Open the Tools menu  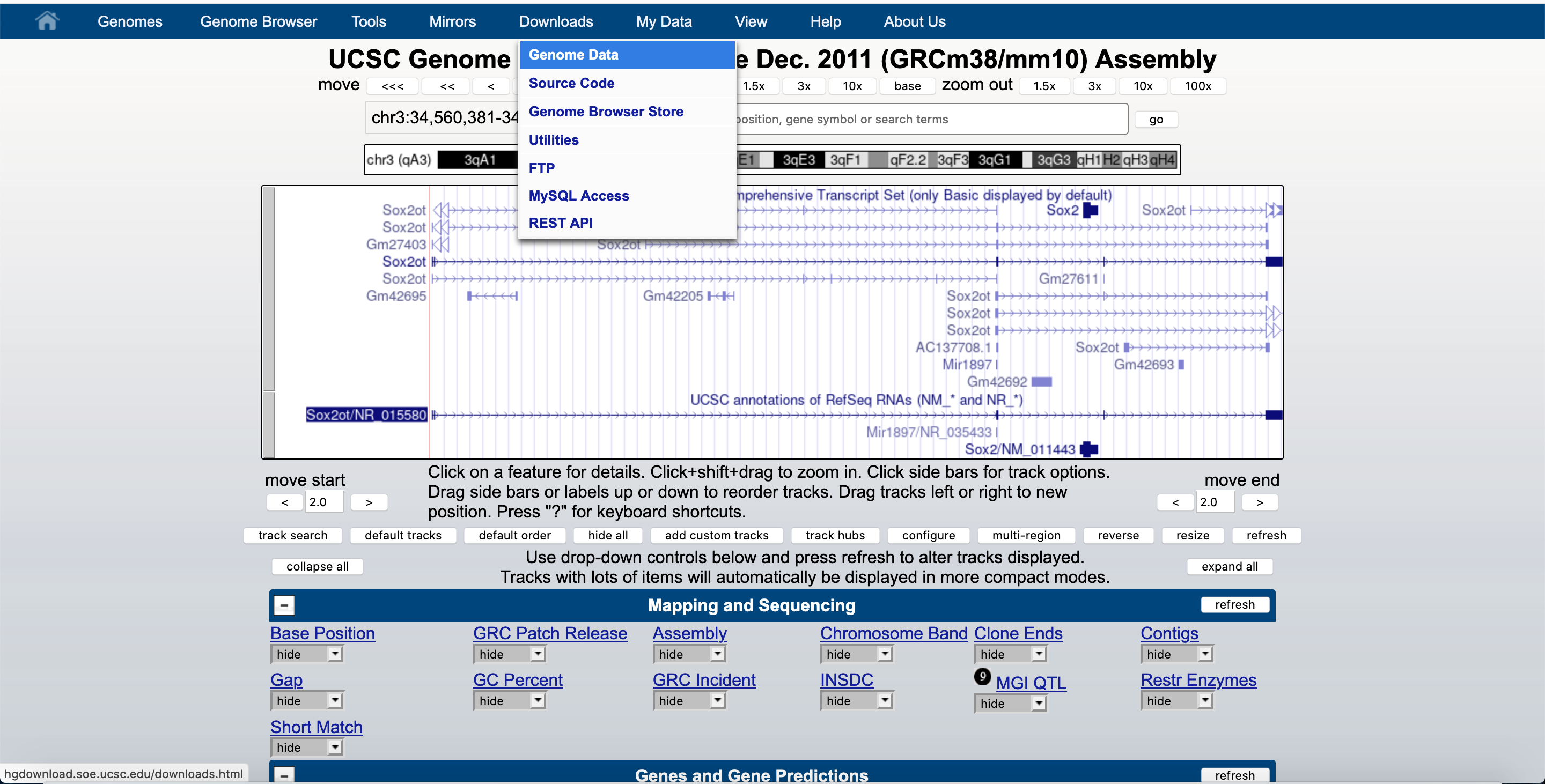click(368, 21)
